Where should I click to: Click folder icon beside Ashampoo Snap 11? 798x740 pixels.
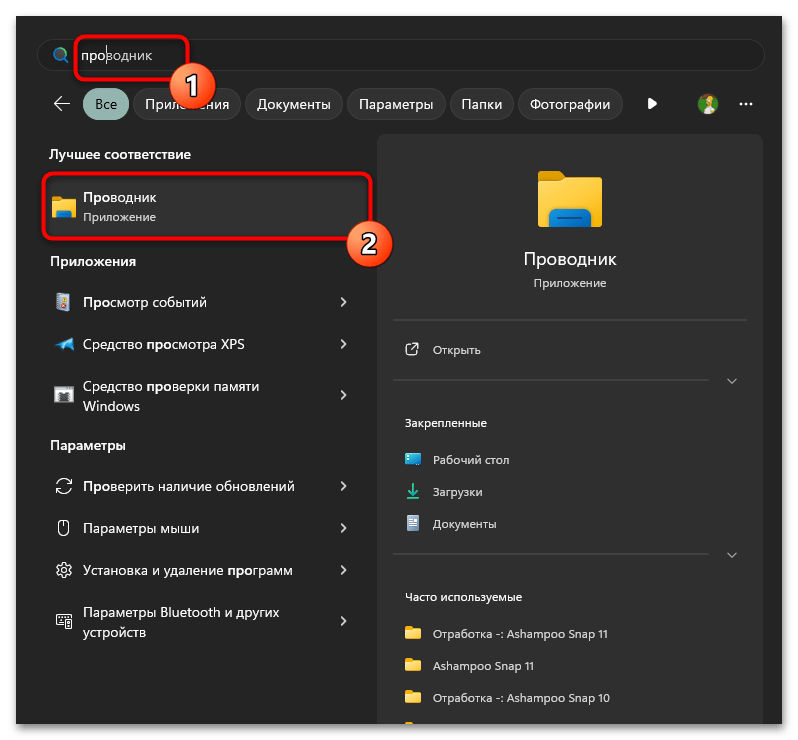click(413, 665)
